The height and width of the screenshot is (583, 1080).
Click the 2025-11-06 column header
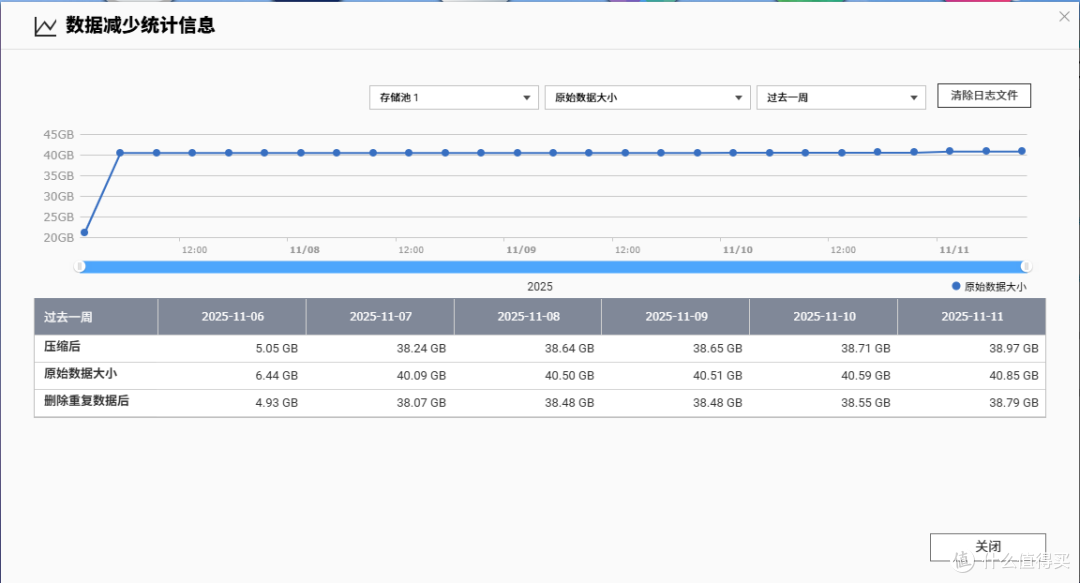pos(233,316)
